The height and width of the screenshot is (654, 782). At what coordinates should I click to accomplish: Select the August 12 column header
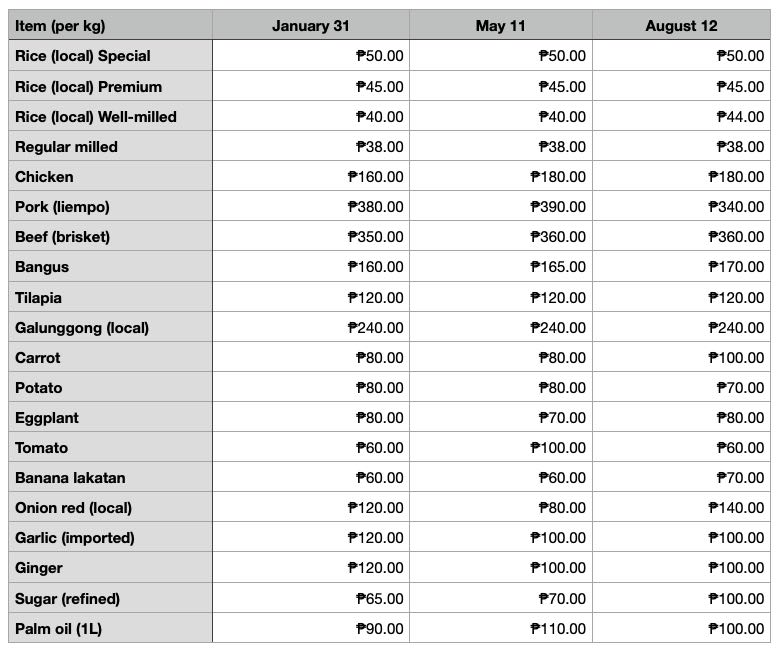(681, 25)
